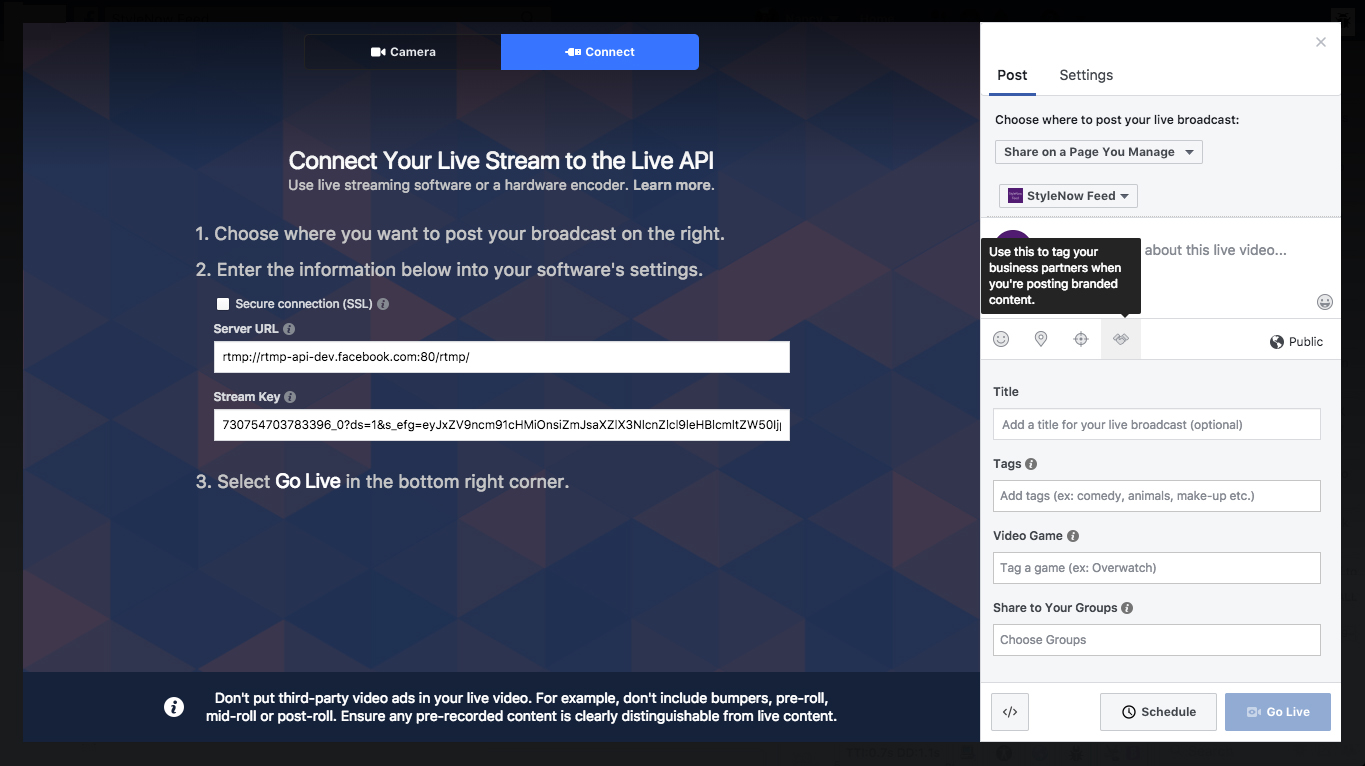
Task: Follow the Learn more link
Action: [672, 185]
